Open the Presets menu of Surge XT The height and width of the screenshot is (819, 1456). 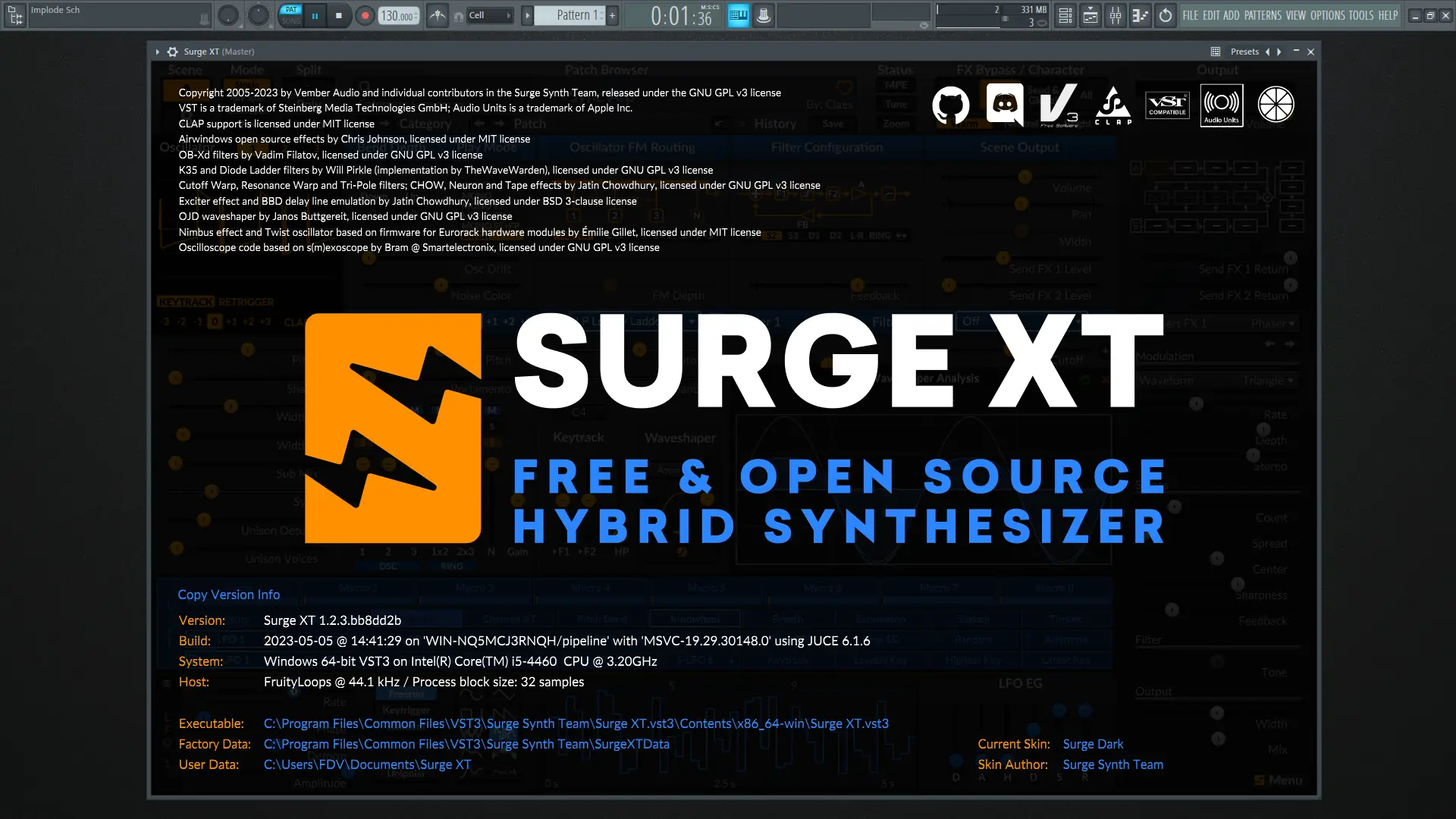1244,52
